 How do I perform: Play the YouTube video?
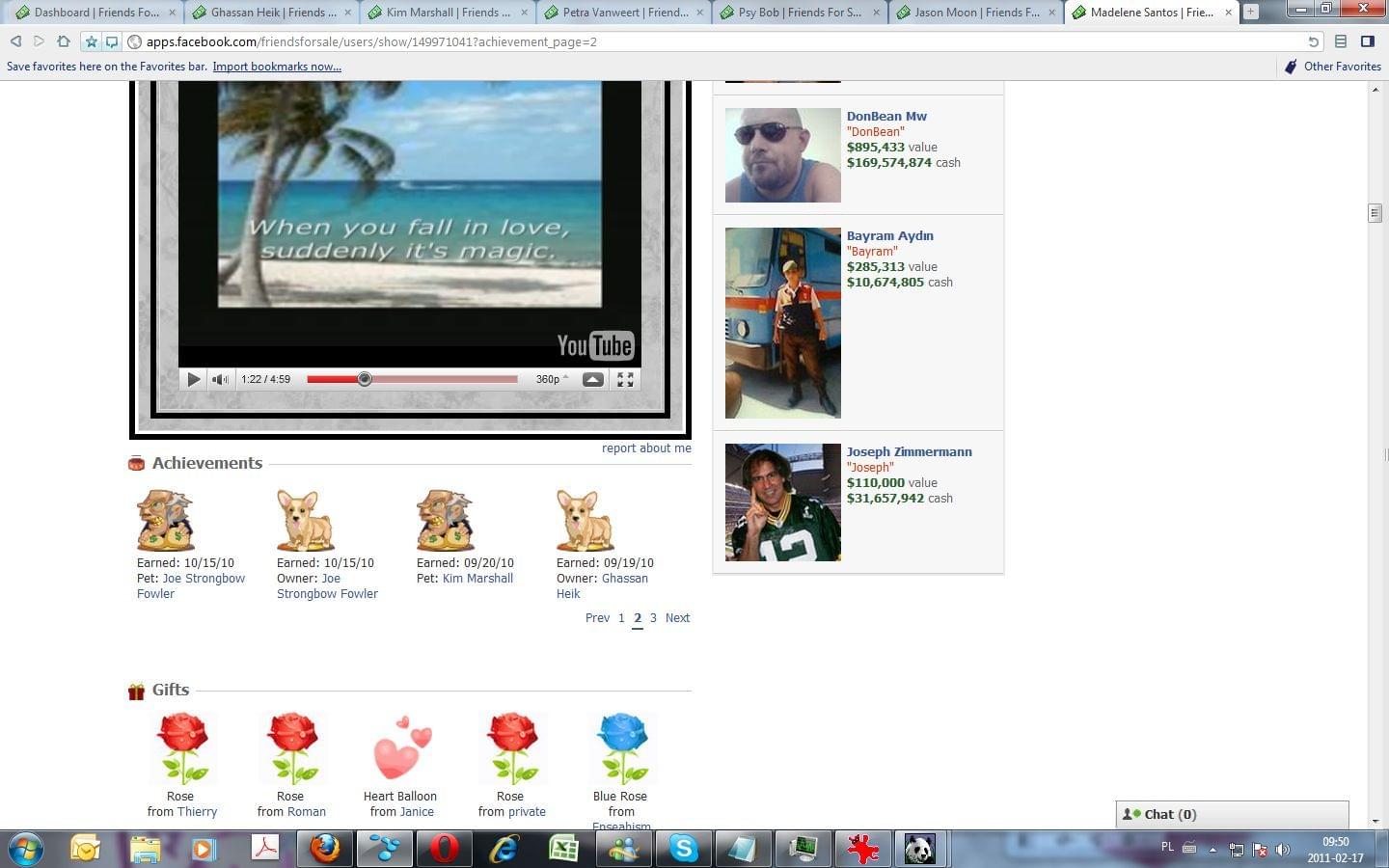[x=193, y=380]
